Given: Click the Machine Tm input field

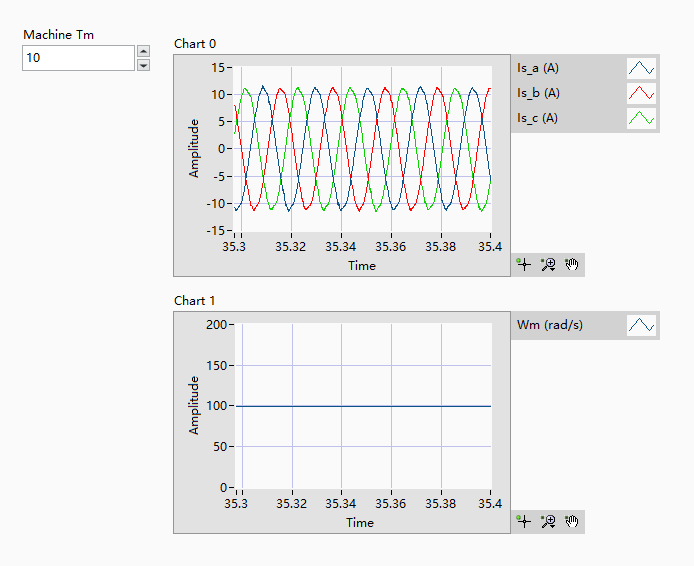Looking at the screenshot, I should point(78,58).
